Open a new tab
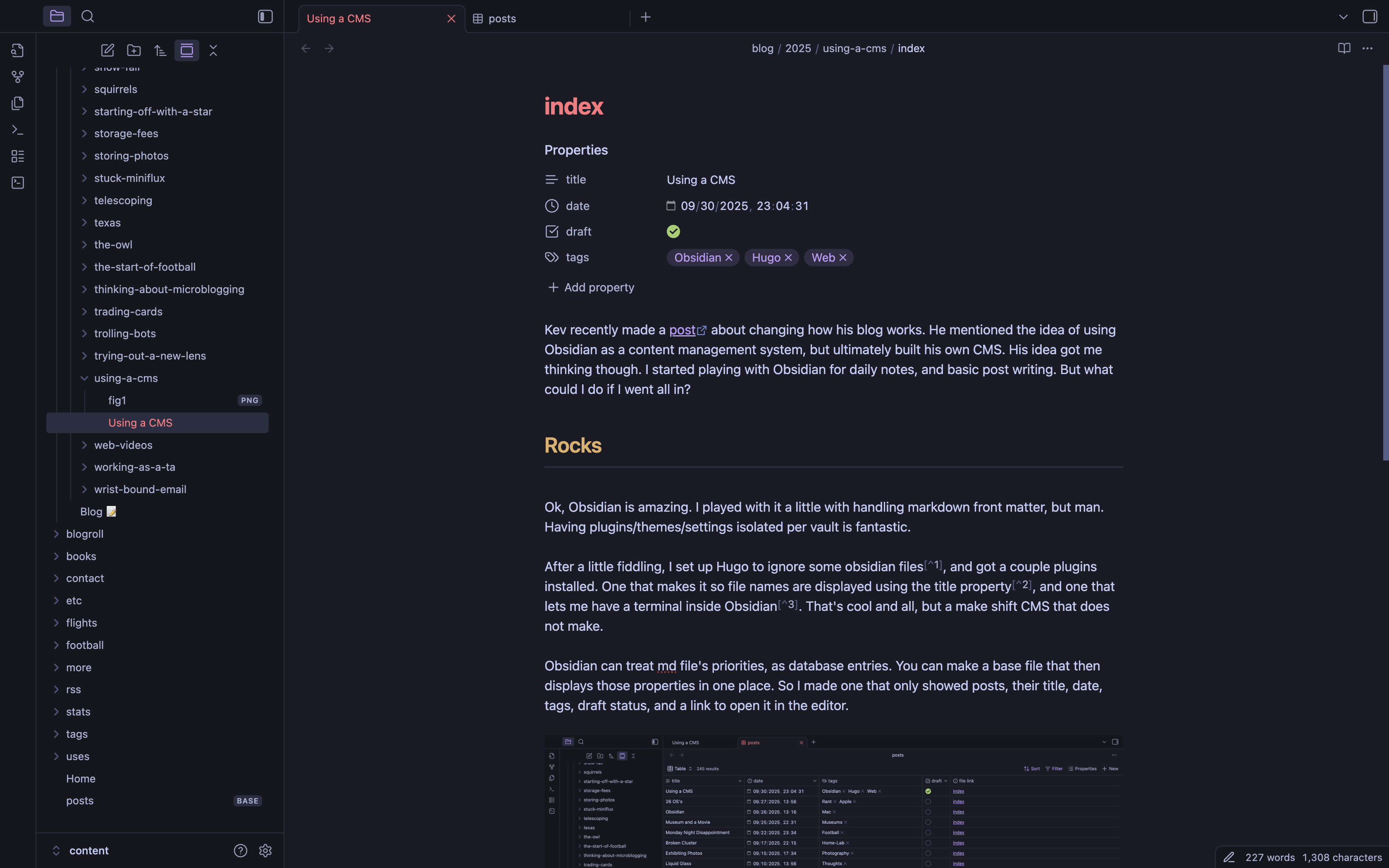Image resolution: width=1389 pixels, height=868 pixels. click(x=646, y=17)
